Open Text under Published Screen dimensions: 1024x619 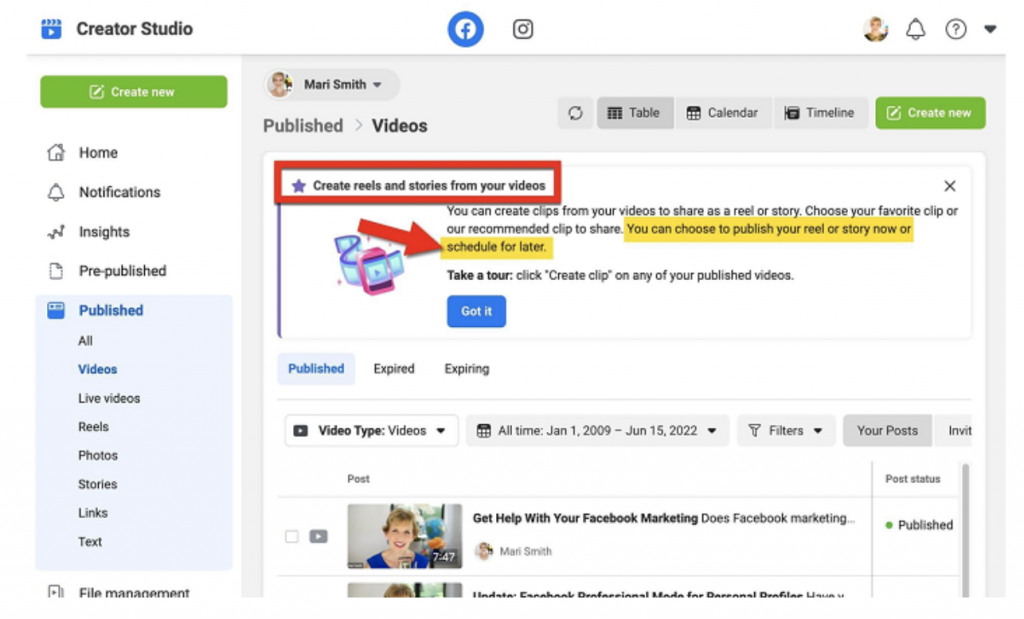pyautogui.click(x=89, y=542)
